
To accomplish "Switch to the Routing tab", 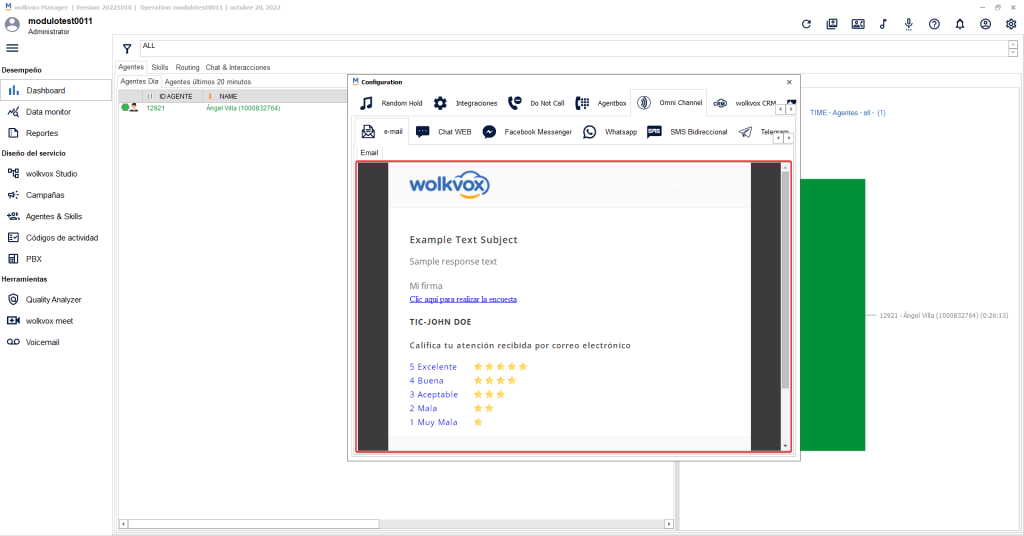I will tap(187, 67).
